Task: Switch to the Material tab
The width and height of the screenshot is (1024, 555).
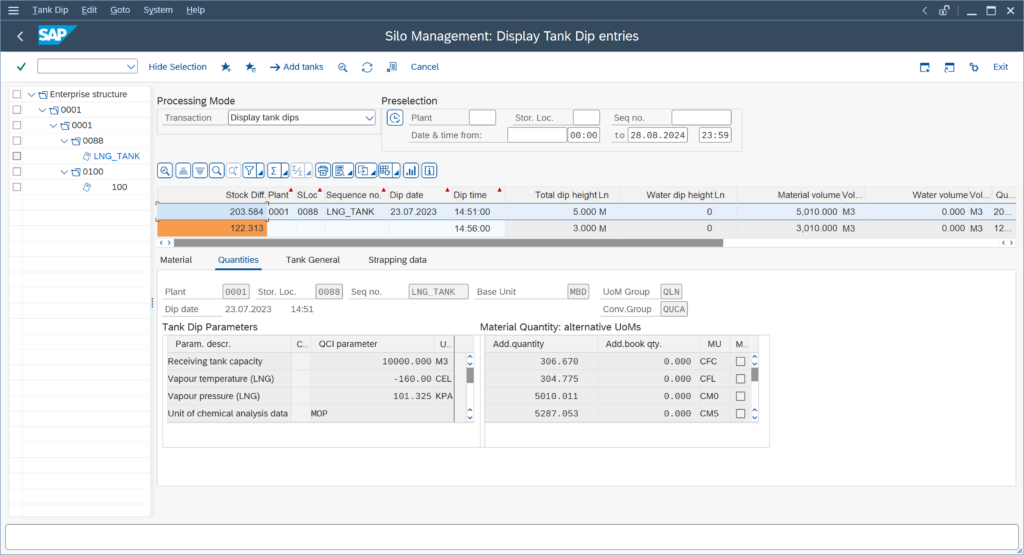Action: tap(176, 260)
